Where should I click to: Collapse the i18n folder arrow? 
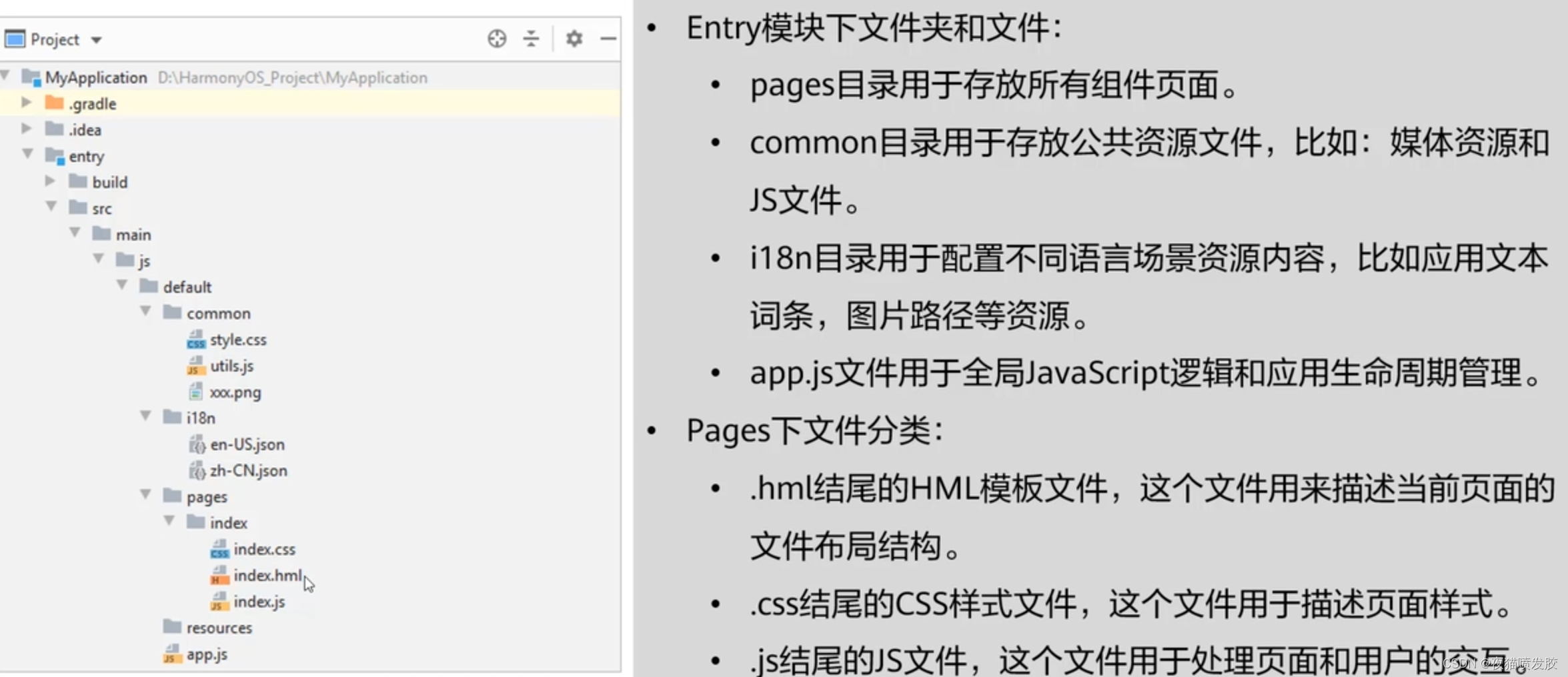(x=145, y=416)
